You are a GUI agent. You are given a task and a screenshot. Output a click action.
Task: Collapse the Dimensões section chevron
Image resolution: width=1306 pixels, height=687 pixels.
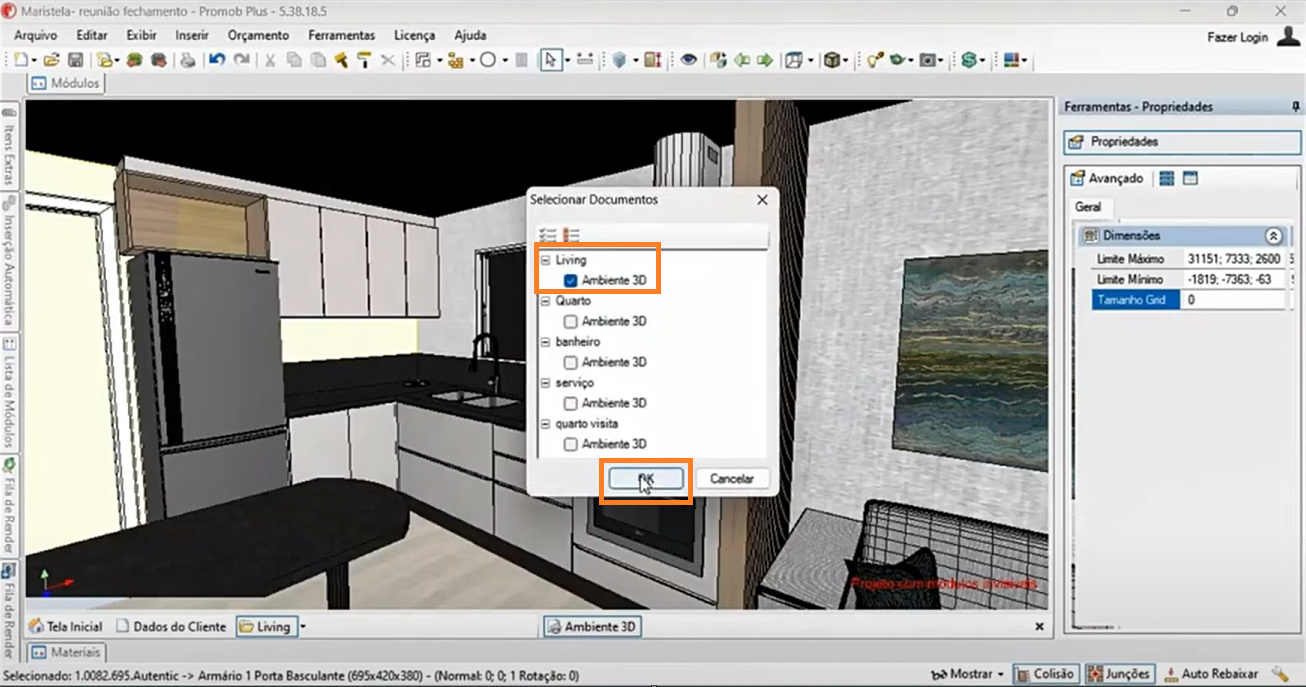pos(1273,236)
